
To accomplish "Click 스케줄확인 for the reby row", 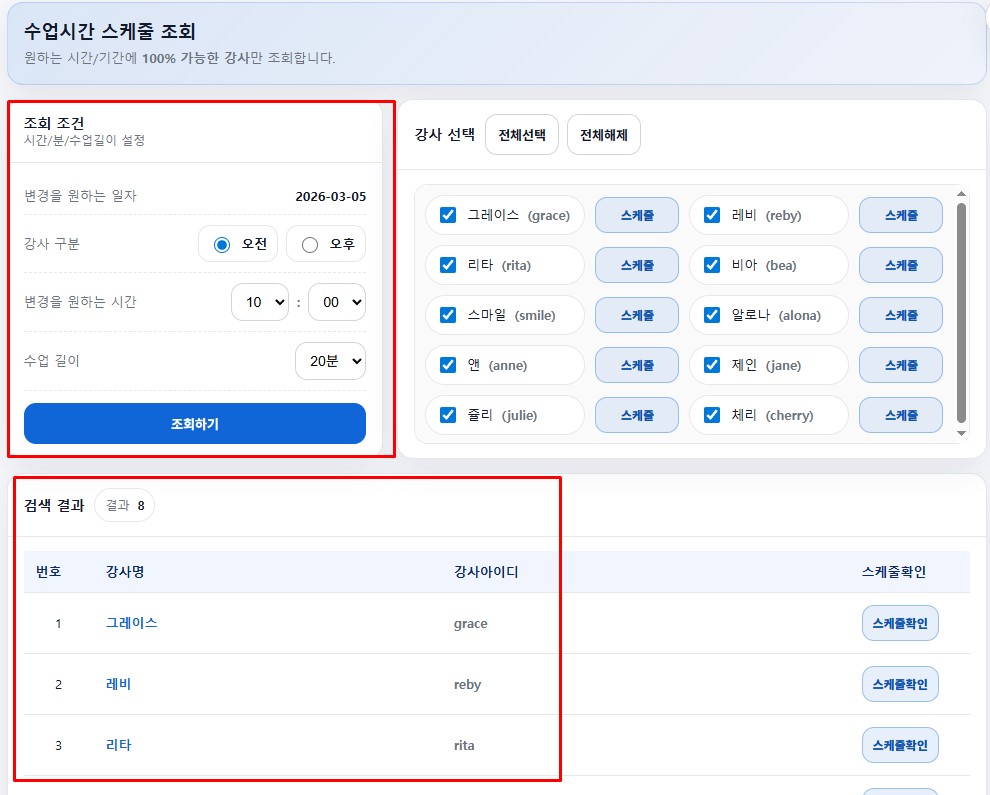I will (x=900, y=684).
